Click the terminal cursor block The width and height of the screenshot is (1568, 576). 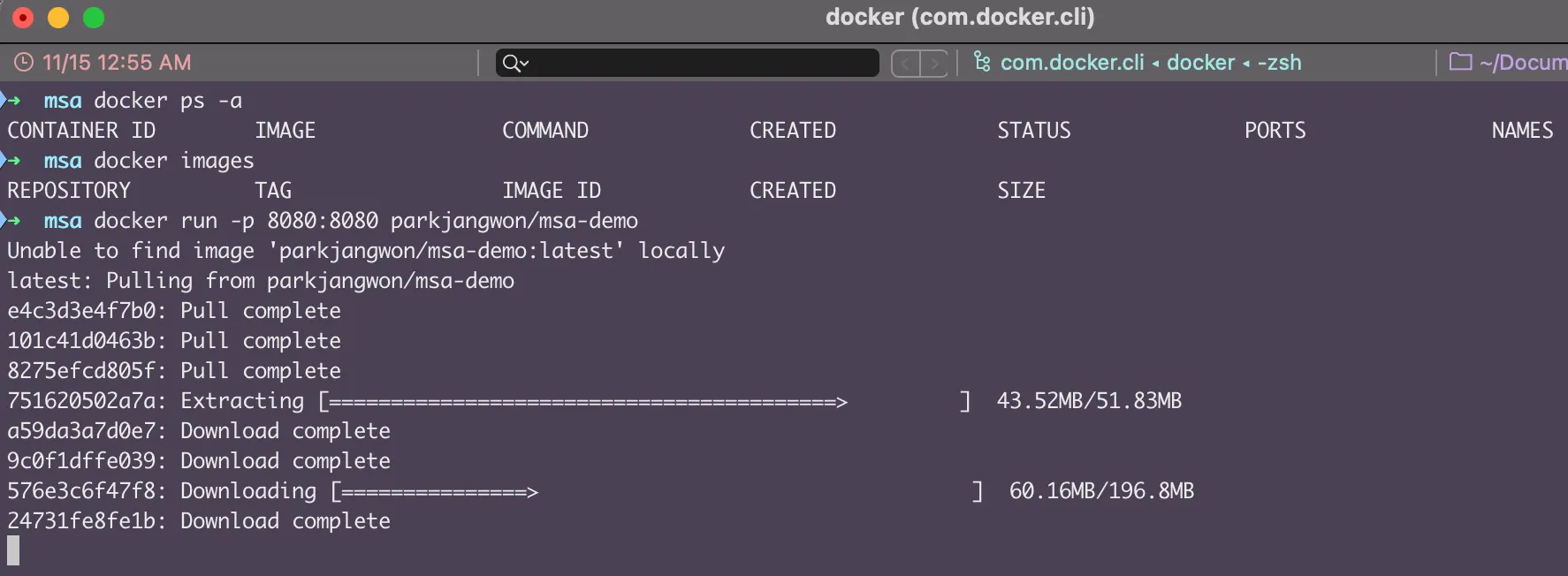coord(13,551)
